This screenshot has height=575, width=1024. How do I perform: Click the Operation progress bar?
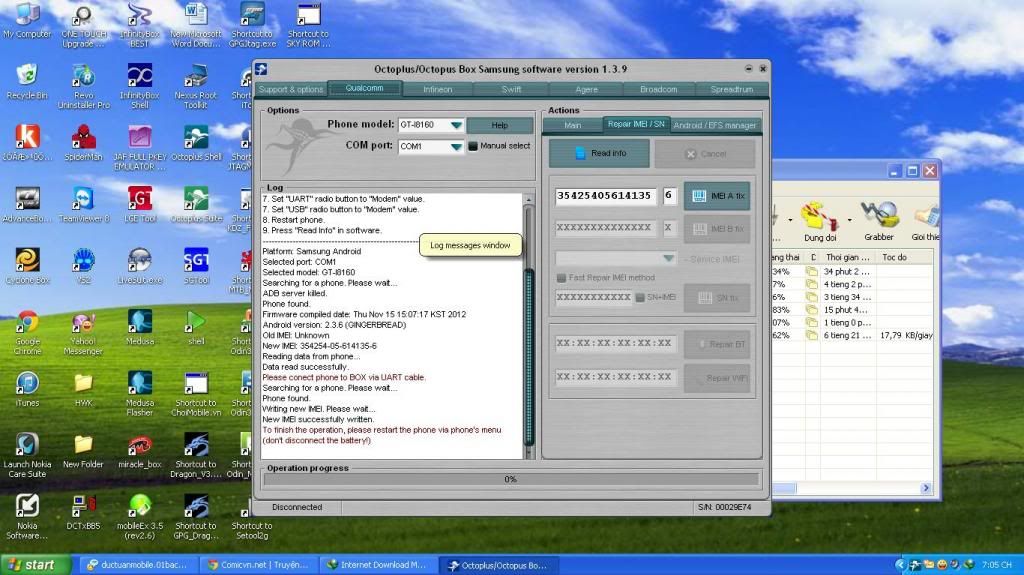511,480
